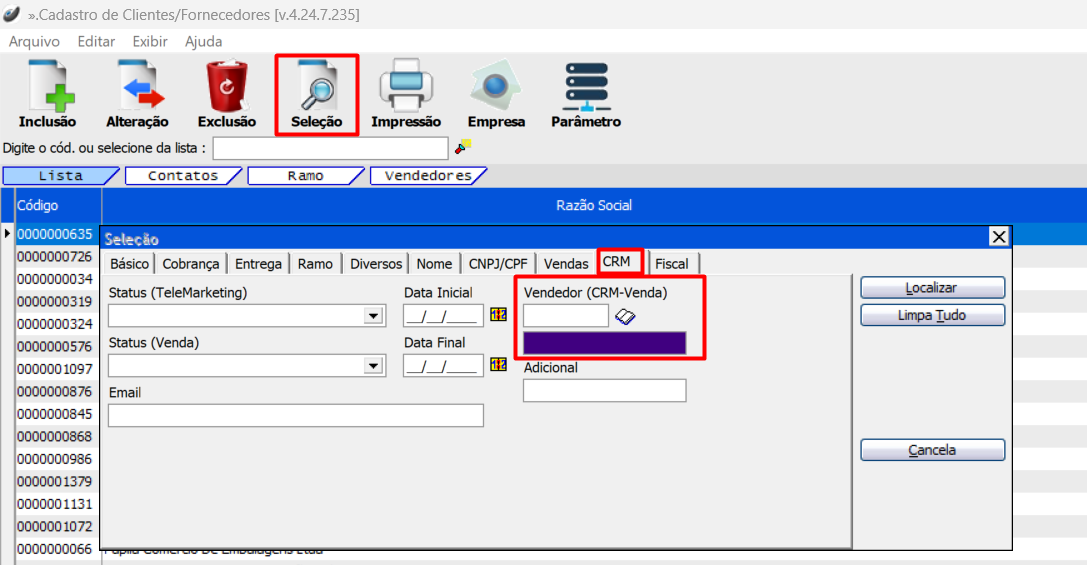Click the Impressão printer icon

point(406,87)
